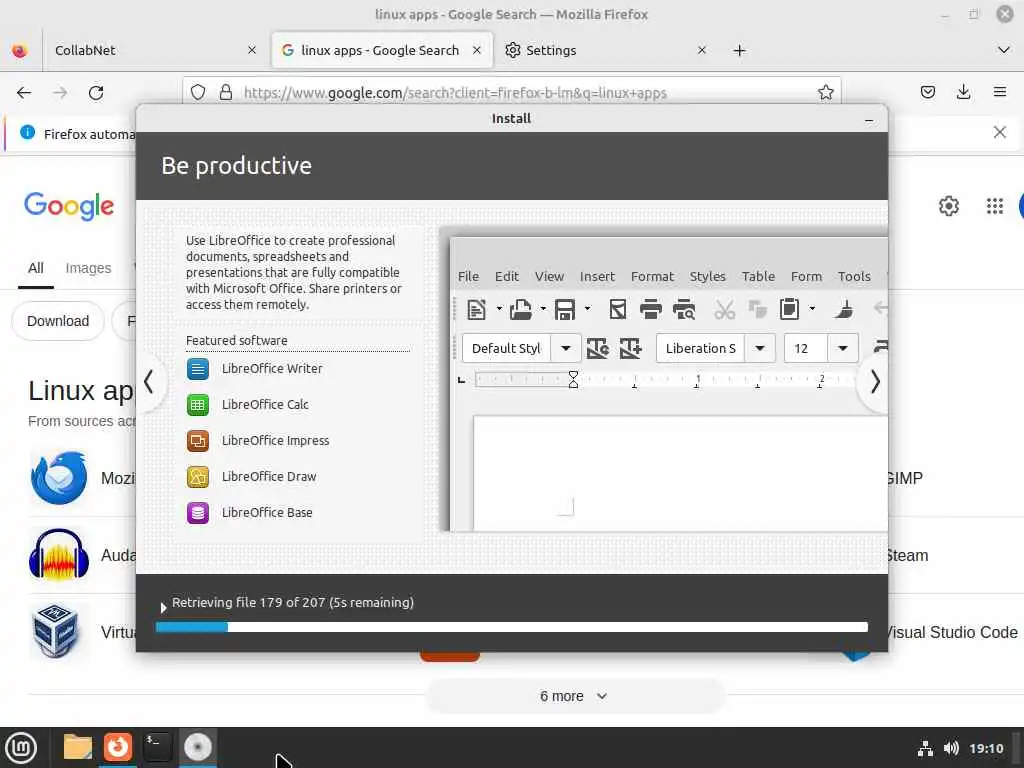Open the Default Style paragraph dropdown
The image size is (1024, 768).
566,348
